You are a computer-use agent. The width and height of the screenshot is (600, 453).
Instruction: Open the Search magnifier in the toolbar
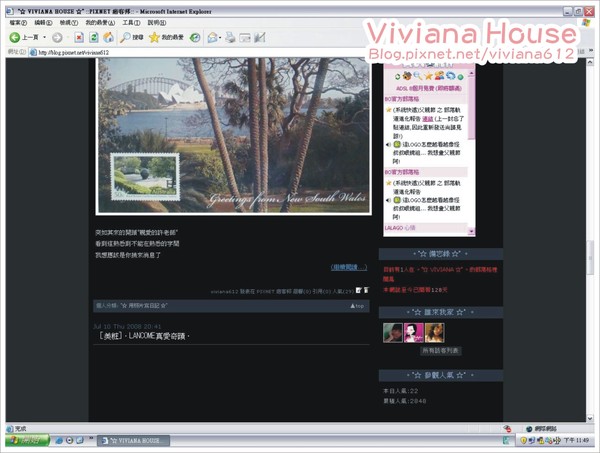125,37
